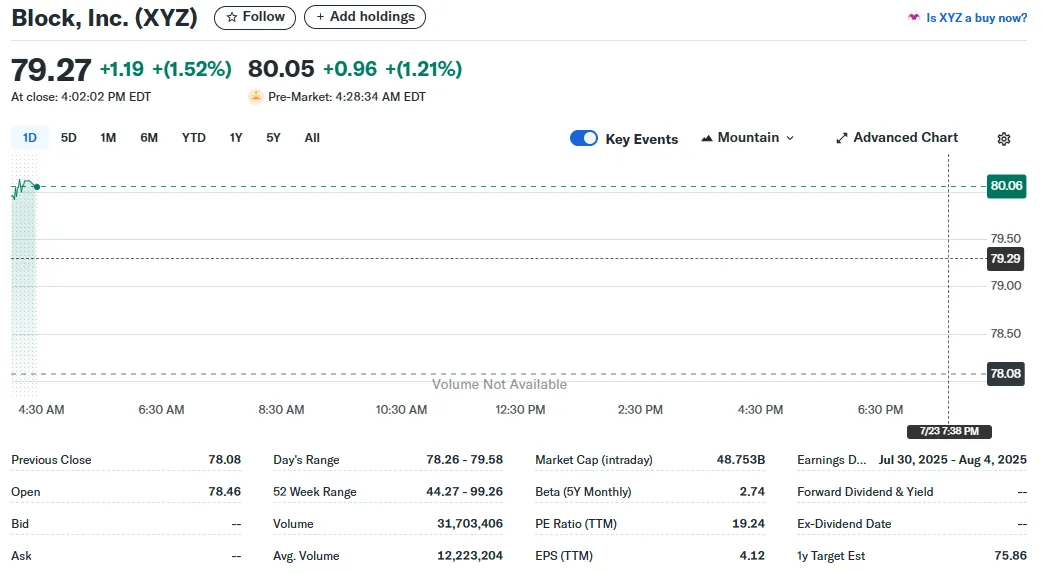The height and width of the screenshot is (573, 1042).
Task: Show All-time chart range
Action: tap(312, 138)
